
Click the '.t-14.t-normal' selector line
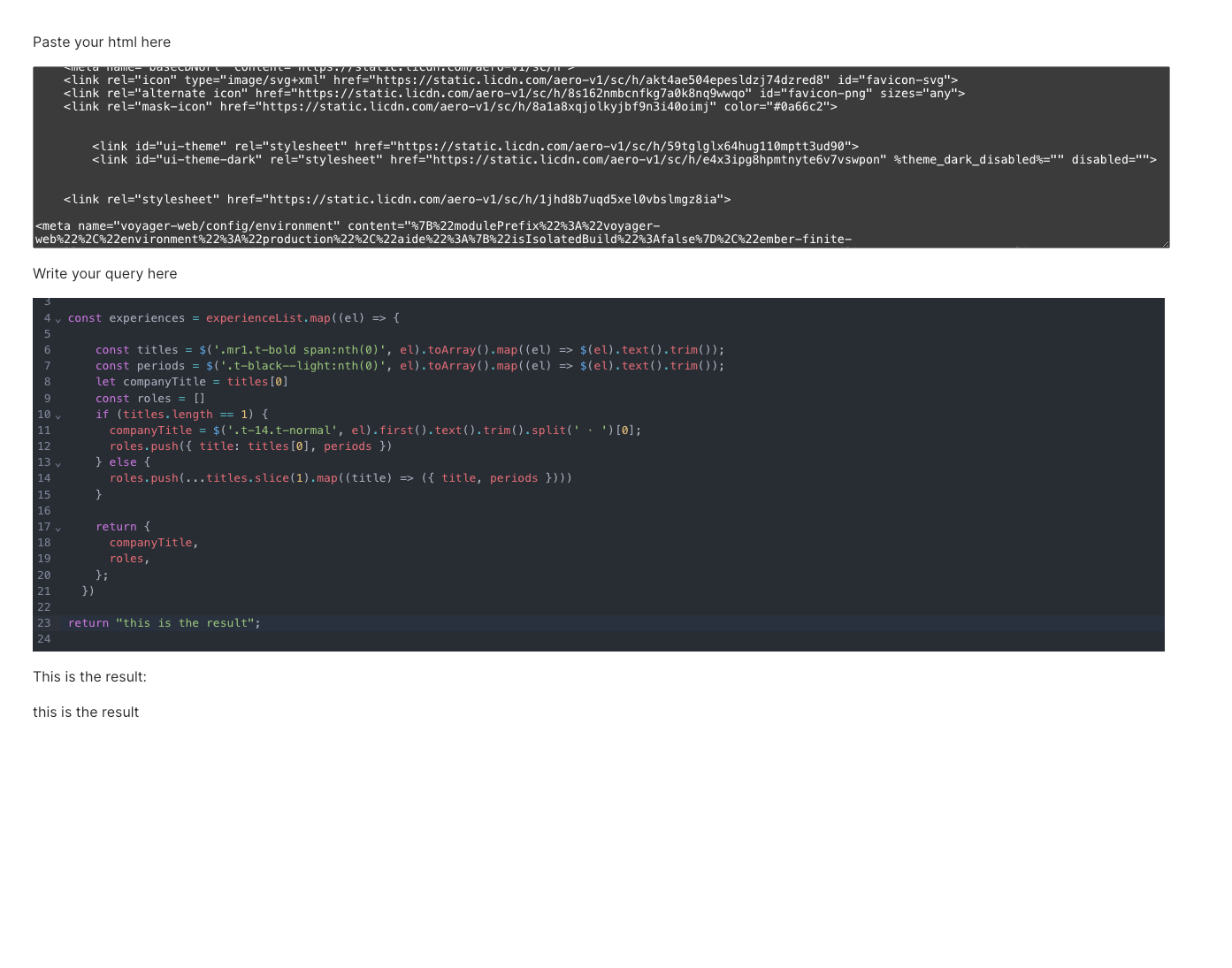coord(375,431)
